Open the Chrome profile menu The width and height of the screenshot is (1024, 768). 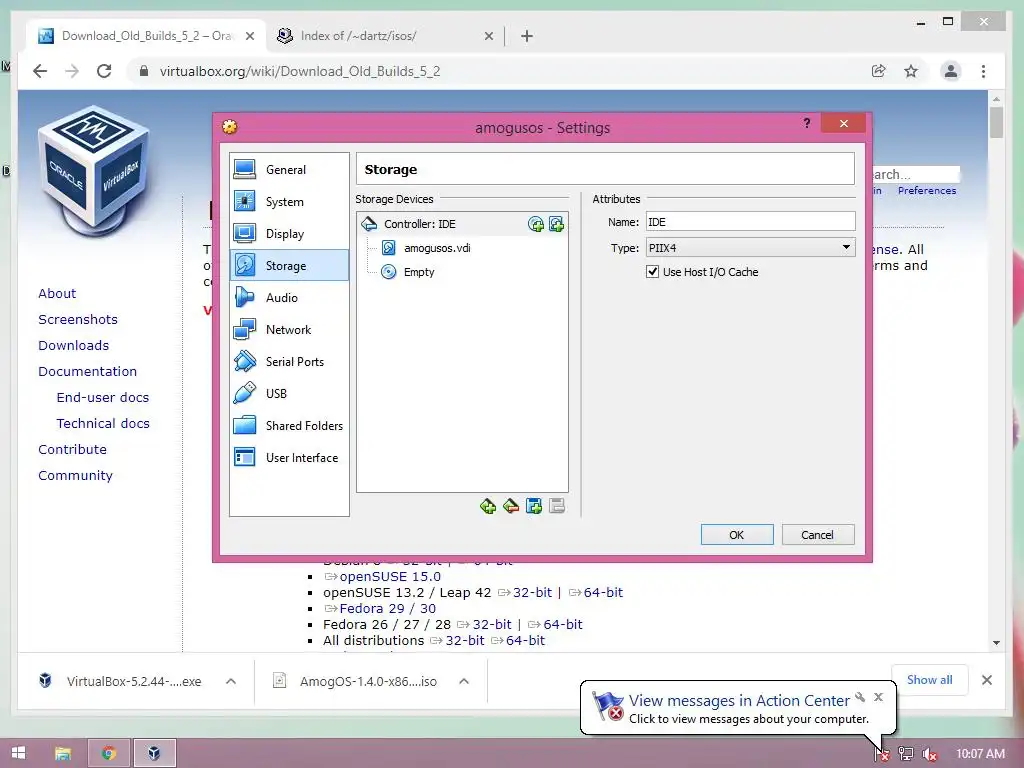[951, 71]
